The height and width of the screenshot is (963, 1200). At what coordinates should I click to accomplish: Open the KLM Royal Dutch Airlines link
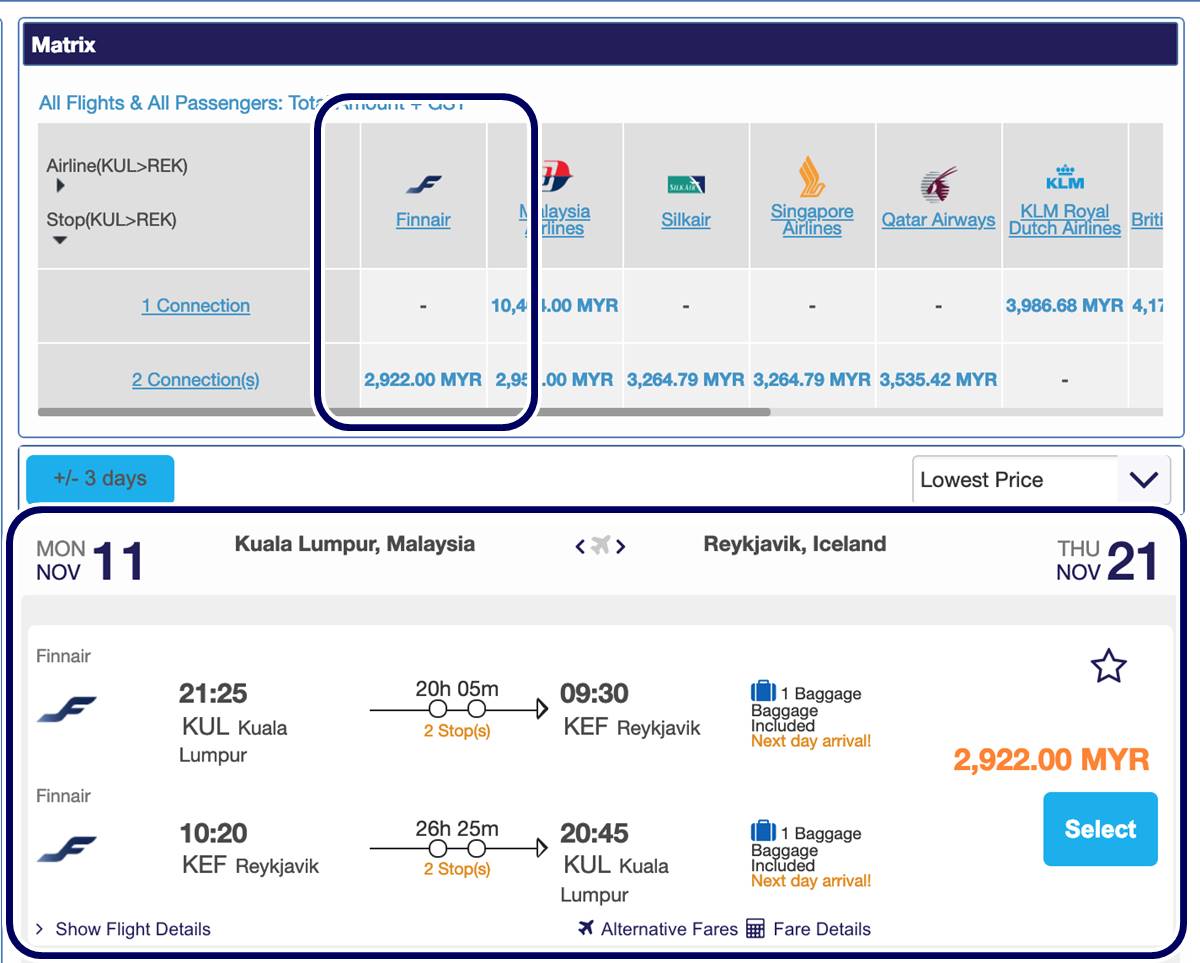pyautogui.click(x=1065, y=220)
